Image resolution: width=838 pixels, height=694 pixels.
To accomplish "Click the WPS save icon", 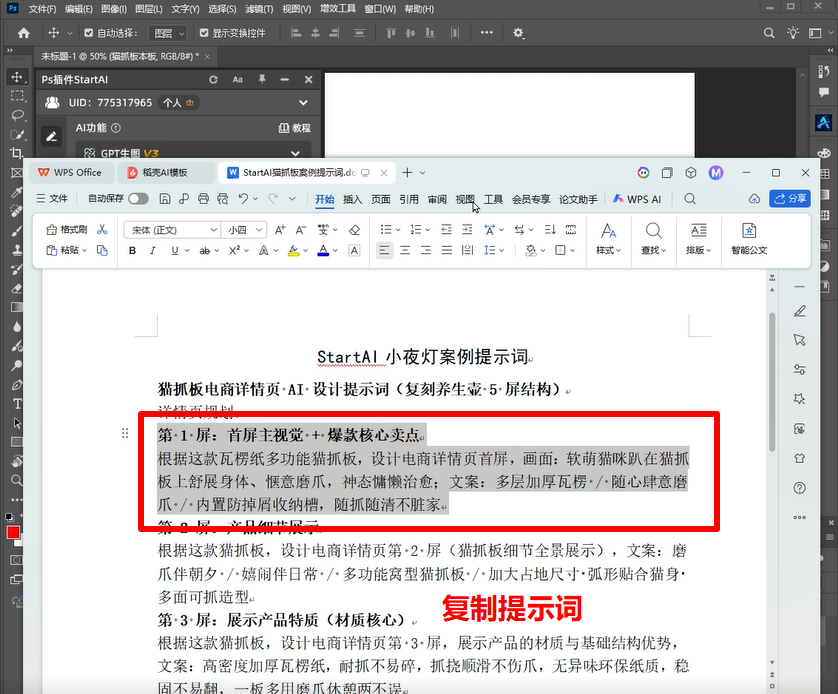I will tap(165, 199).
